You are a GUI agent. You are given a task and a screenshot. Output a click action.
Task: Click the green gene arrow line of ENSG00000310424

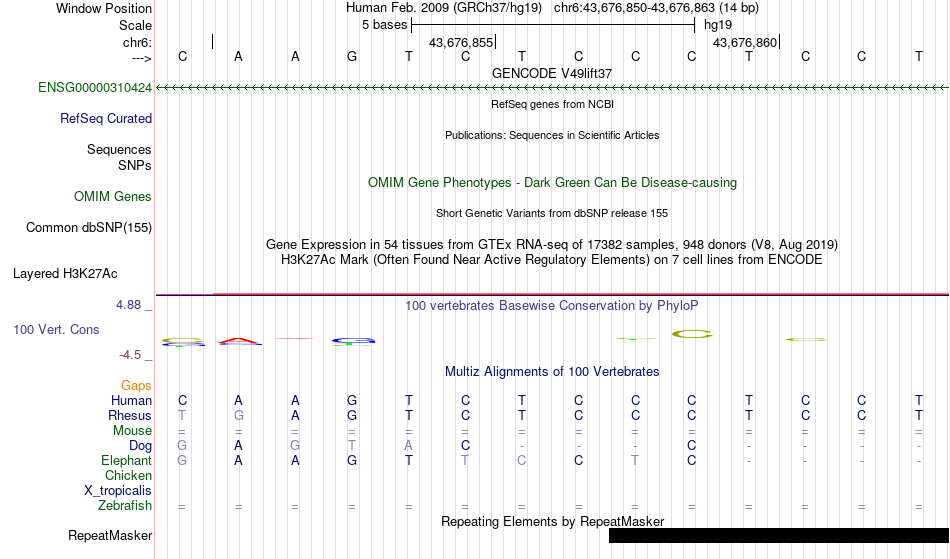pyautogui.click(x=552, y=88)
